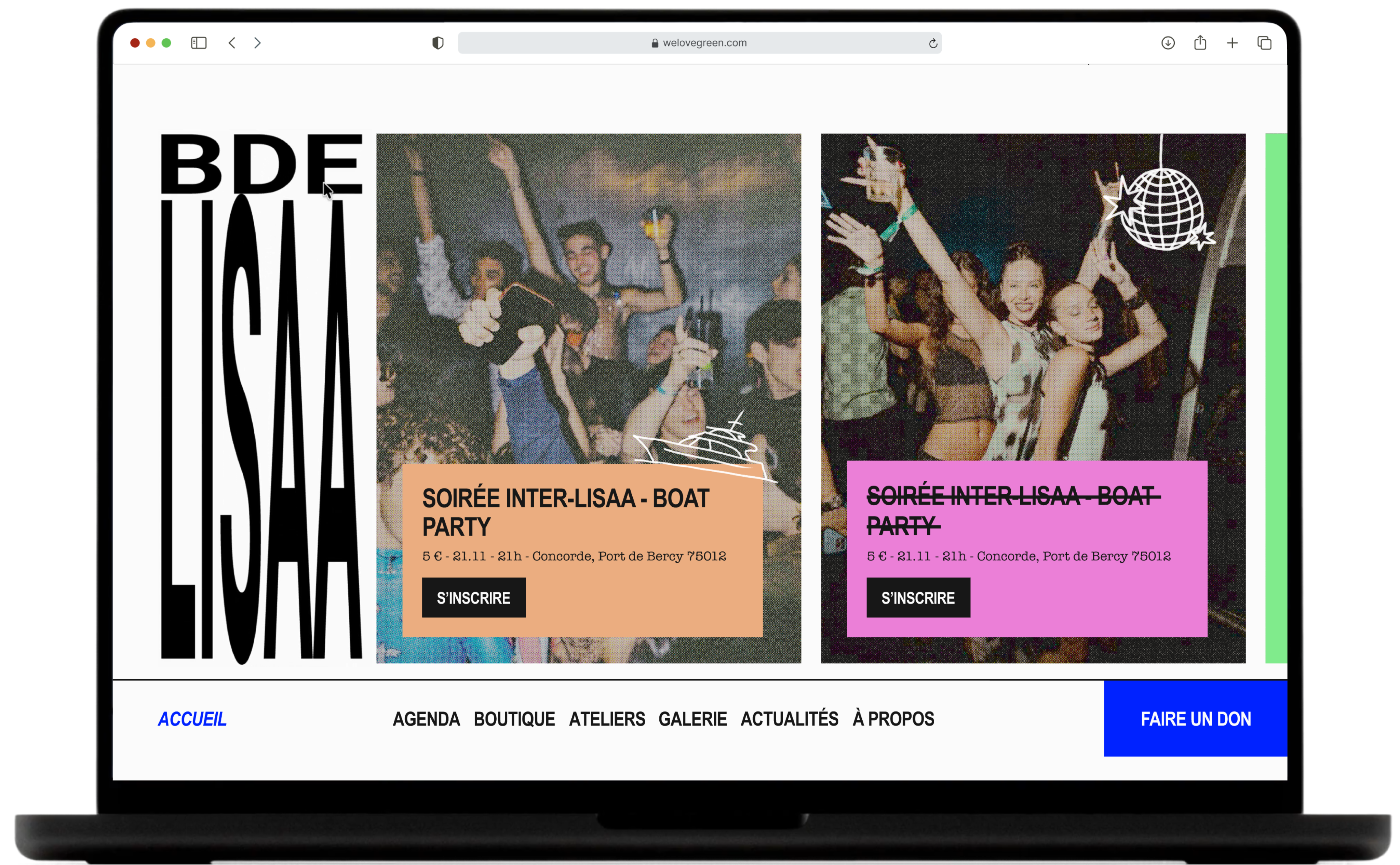
Task: Open the ACTUALITÉS menu item
Action: point(789,719)
